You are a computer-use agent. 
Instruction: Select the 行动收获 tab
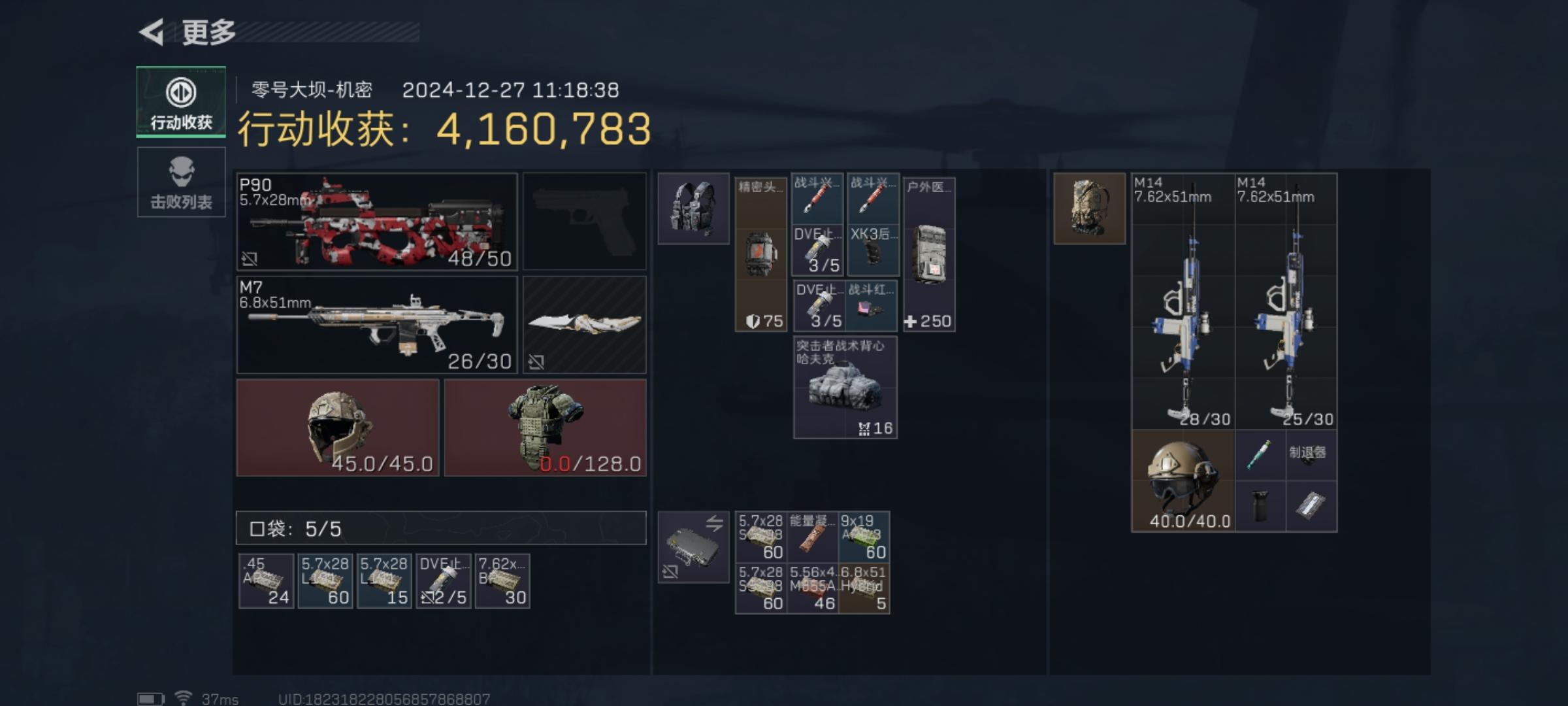point(181,101)
